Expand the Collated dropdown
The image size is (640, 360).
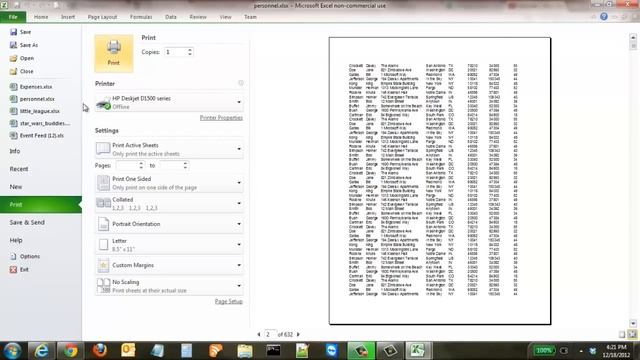click(169, 203)
